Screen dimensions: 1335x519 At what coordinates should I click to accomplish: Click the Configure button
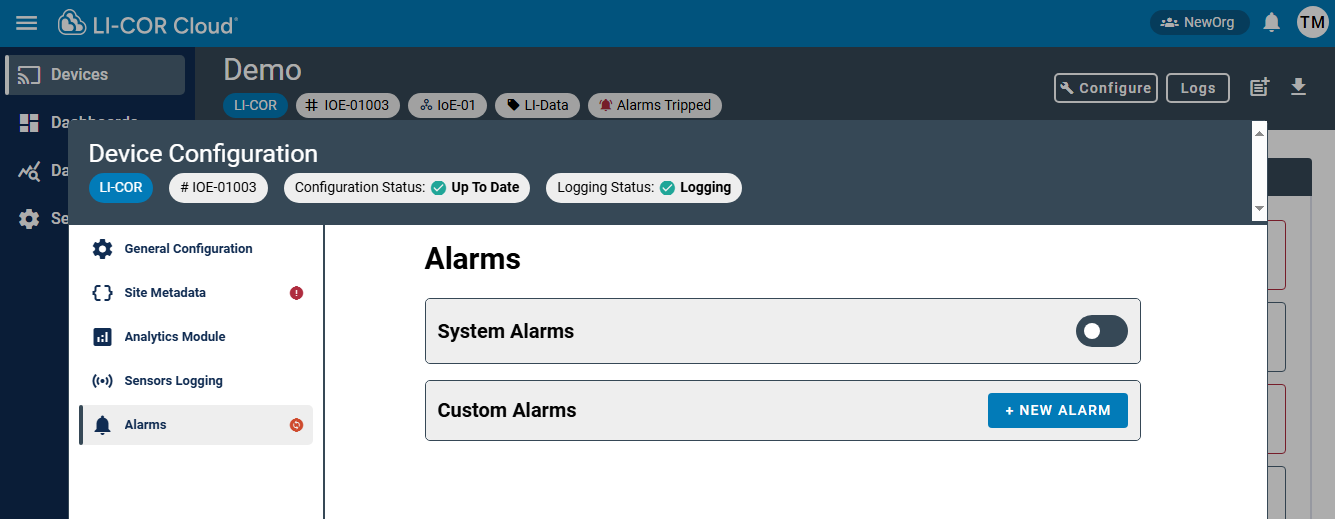pos(1105,88)
